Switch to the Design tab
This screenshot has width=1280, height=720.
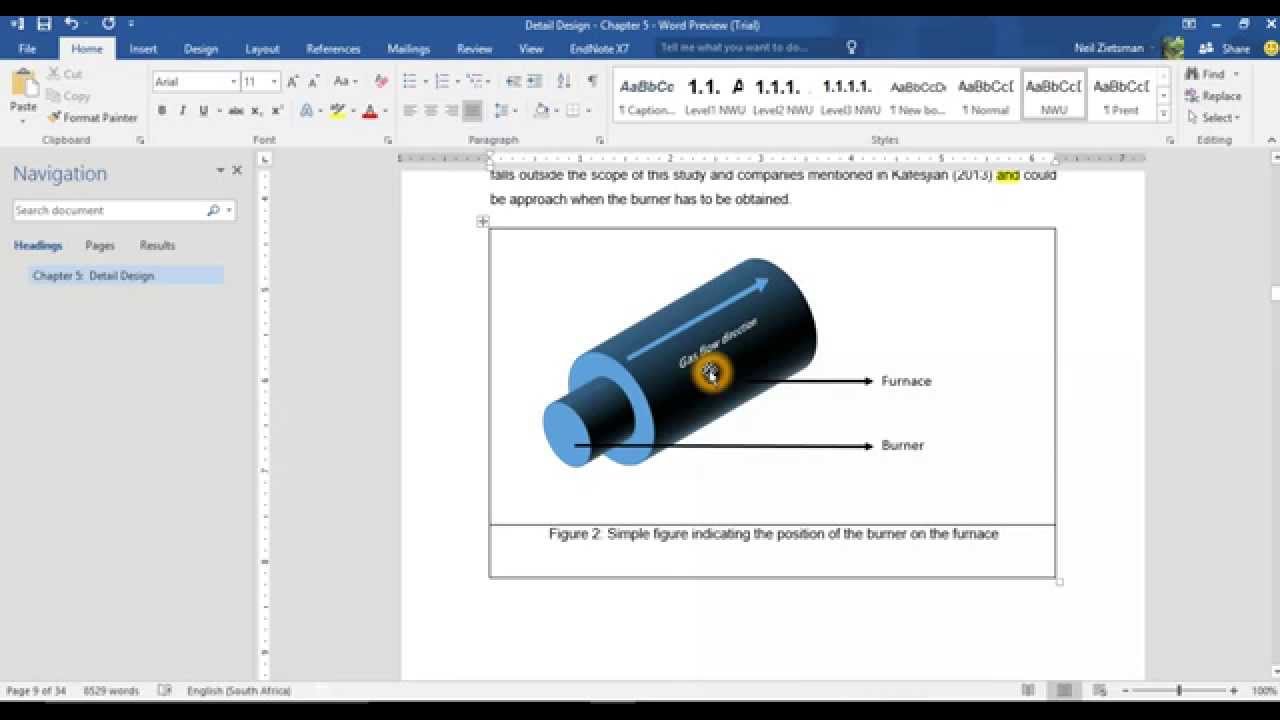201,49
